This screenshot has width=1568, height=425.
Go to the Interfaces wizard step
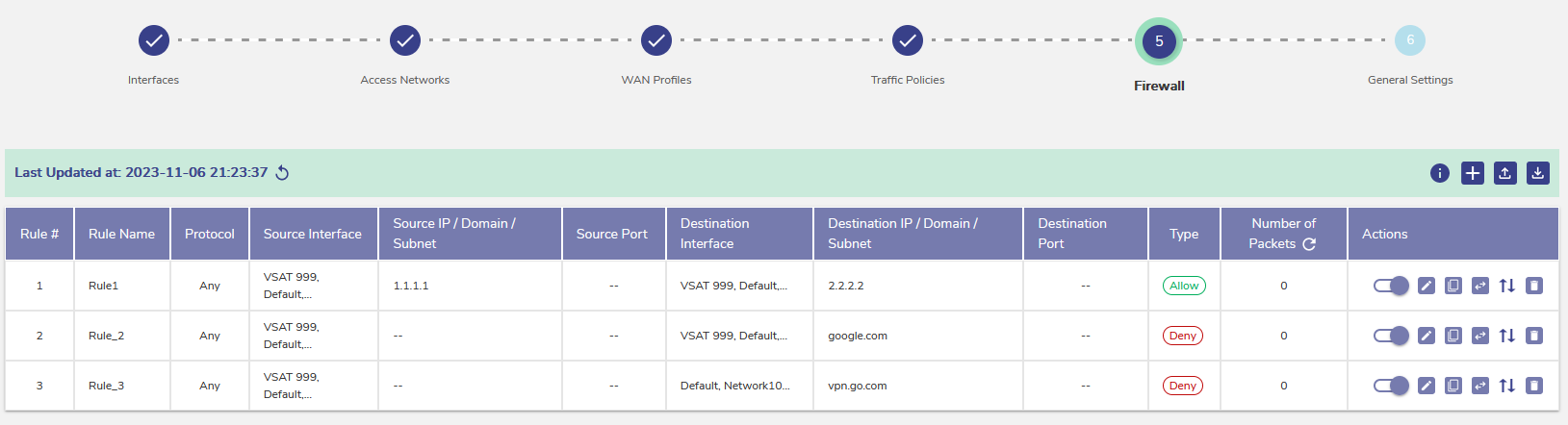[x=154, y=40]
